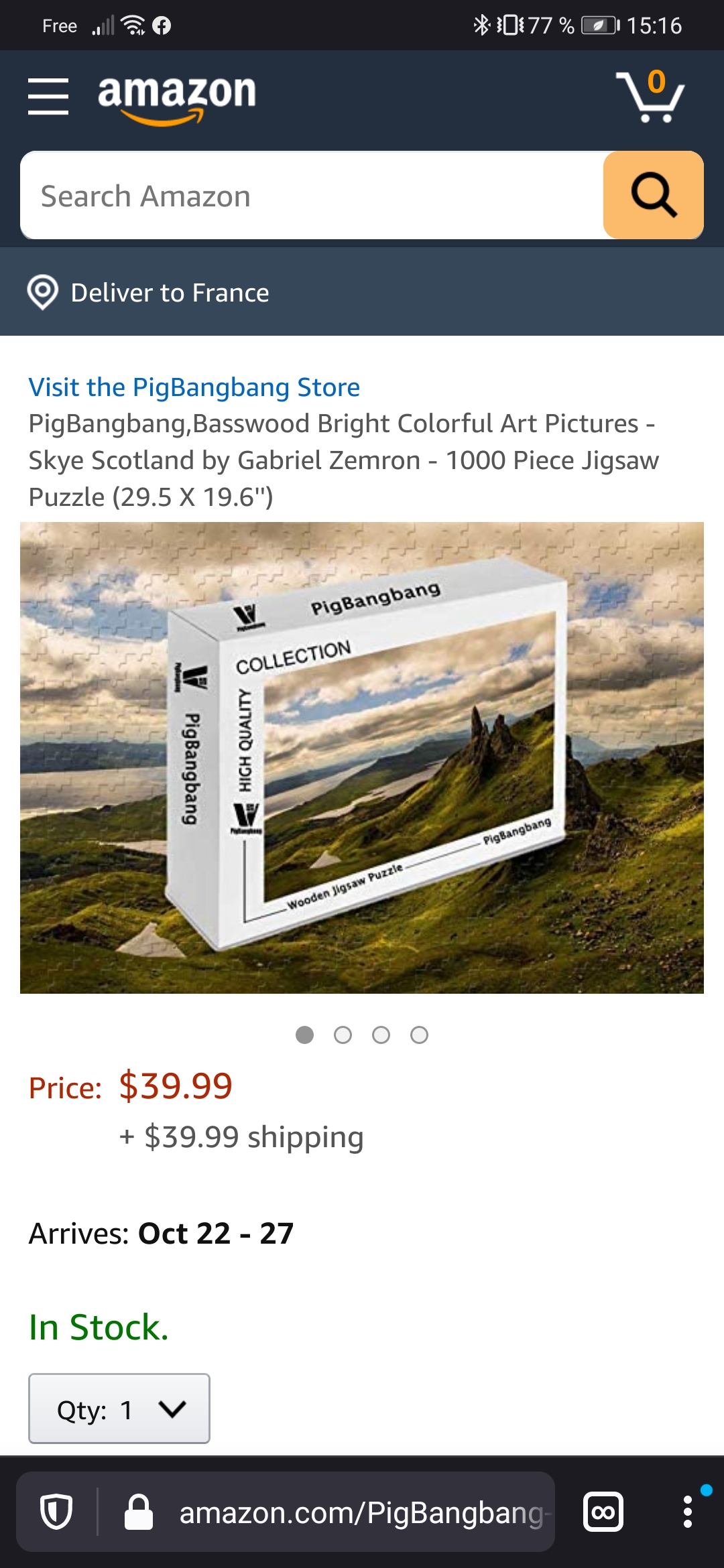Tap the puzzle box product image
The height and width of the screenshot is (1568, 724).
362,758
